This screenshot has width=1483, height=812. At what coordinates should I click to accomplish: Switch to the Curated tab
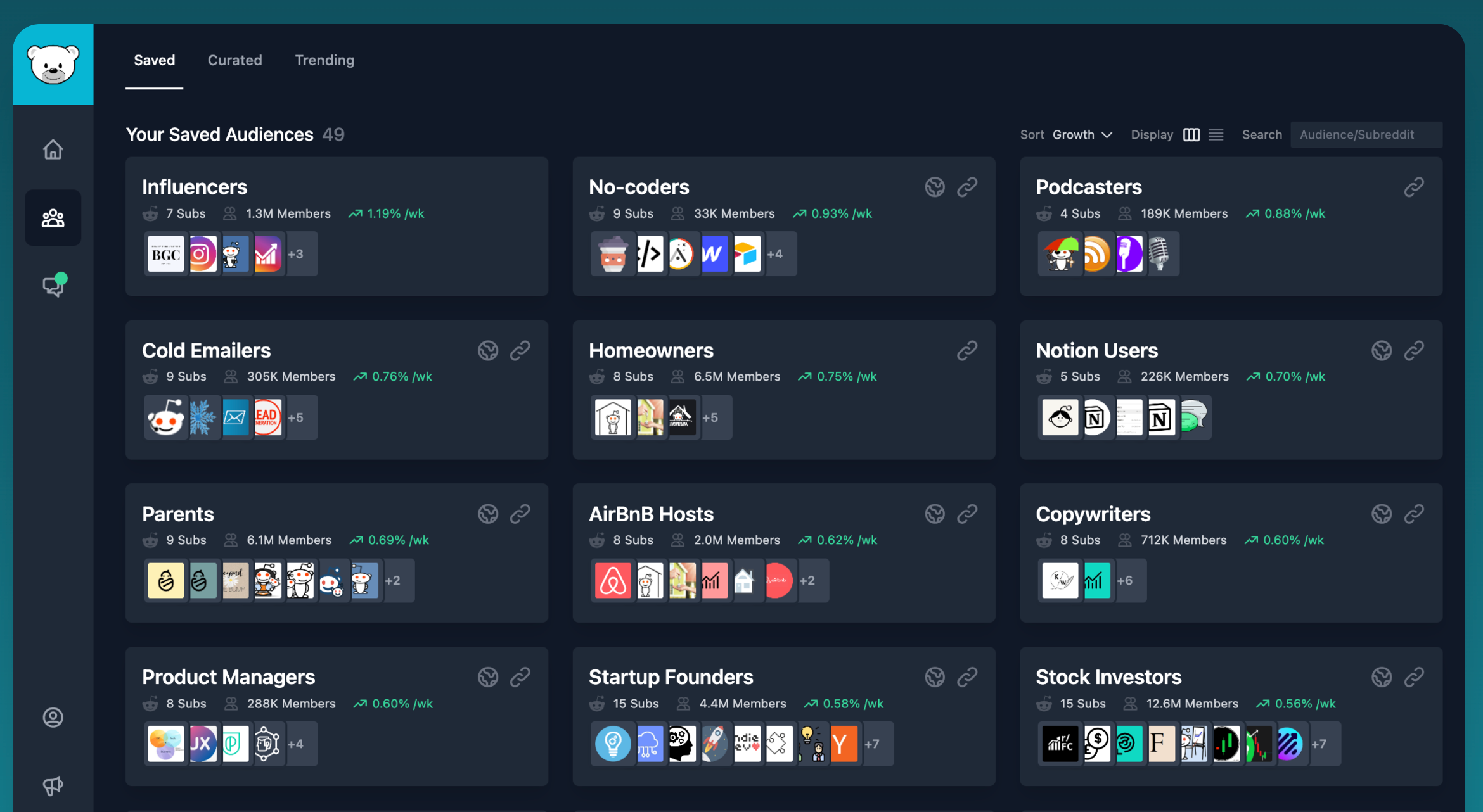point(234,60)
